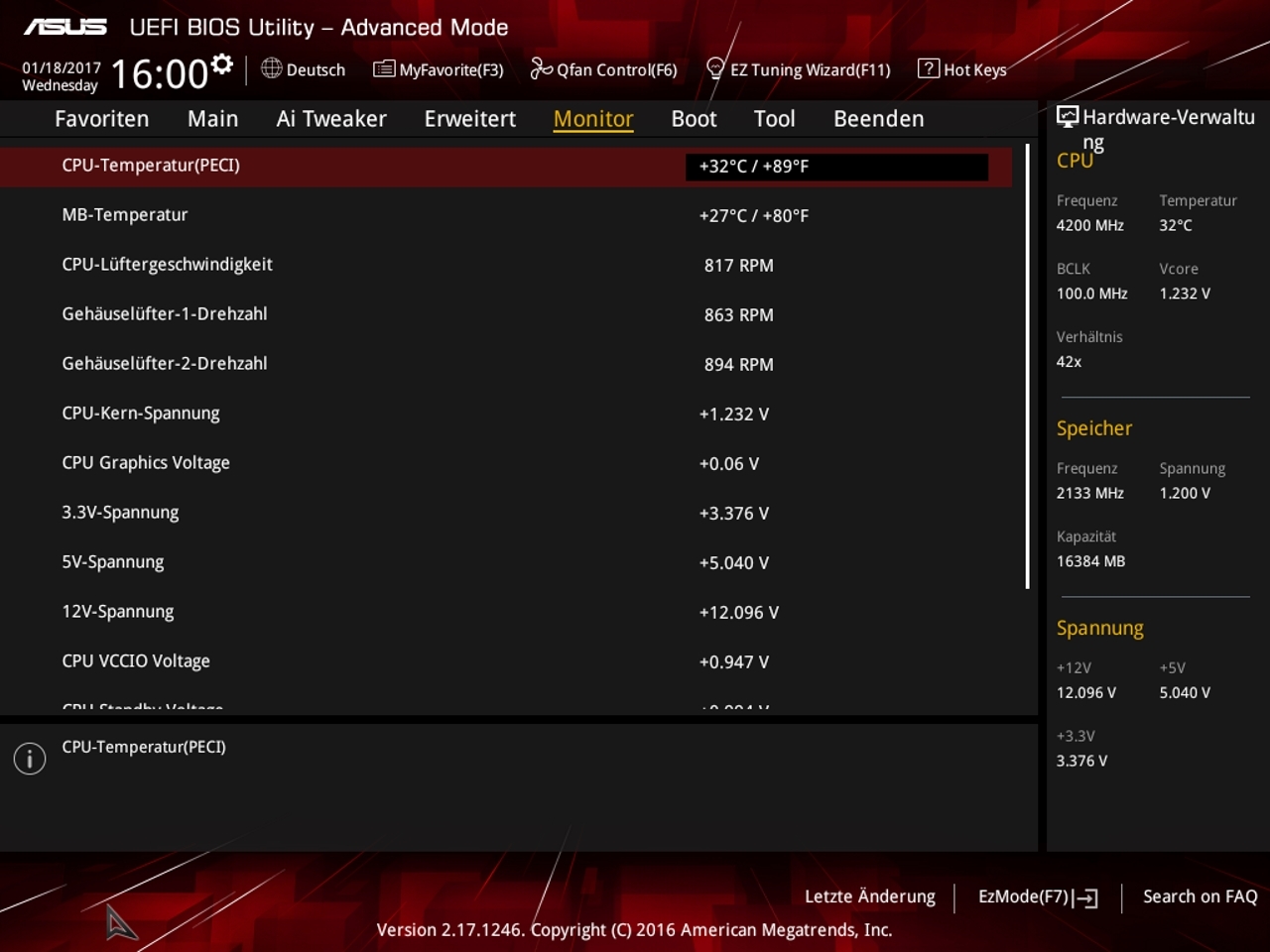Click the 2133 MHz memory frequency

1089,493
